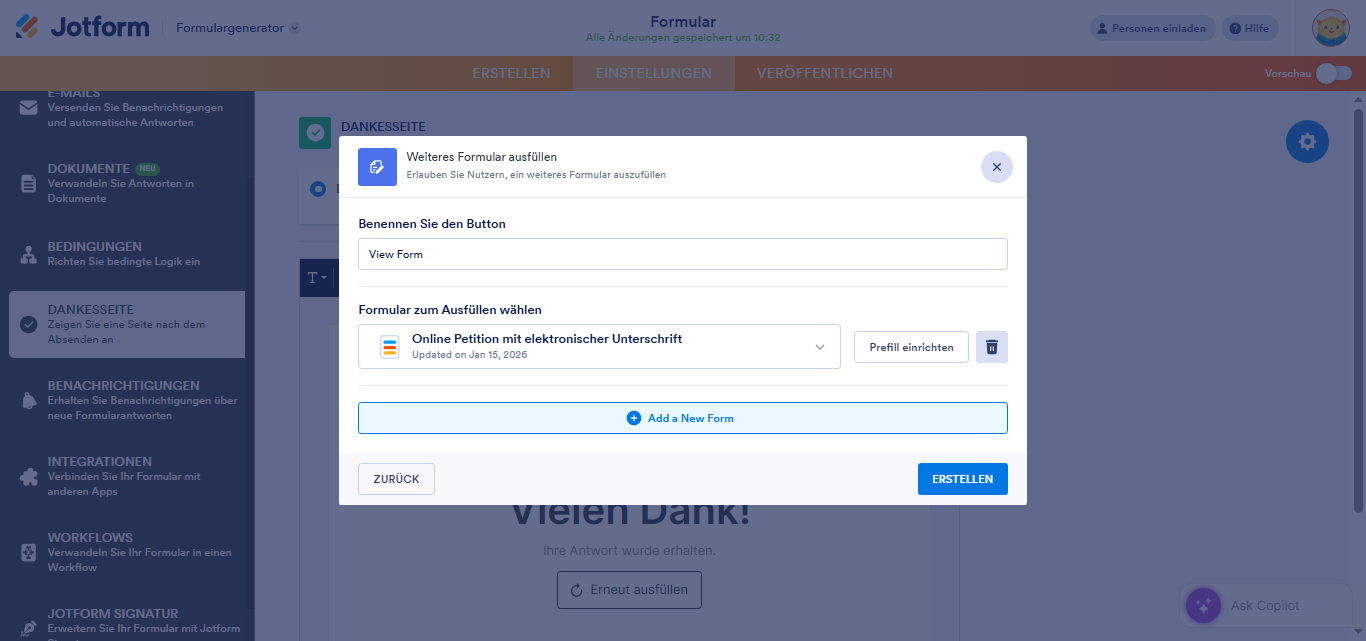Click the Dokumente page icon
The height and width of the screenshot is (641, 1366).
tap(29, 184)
